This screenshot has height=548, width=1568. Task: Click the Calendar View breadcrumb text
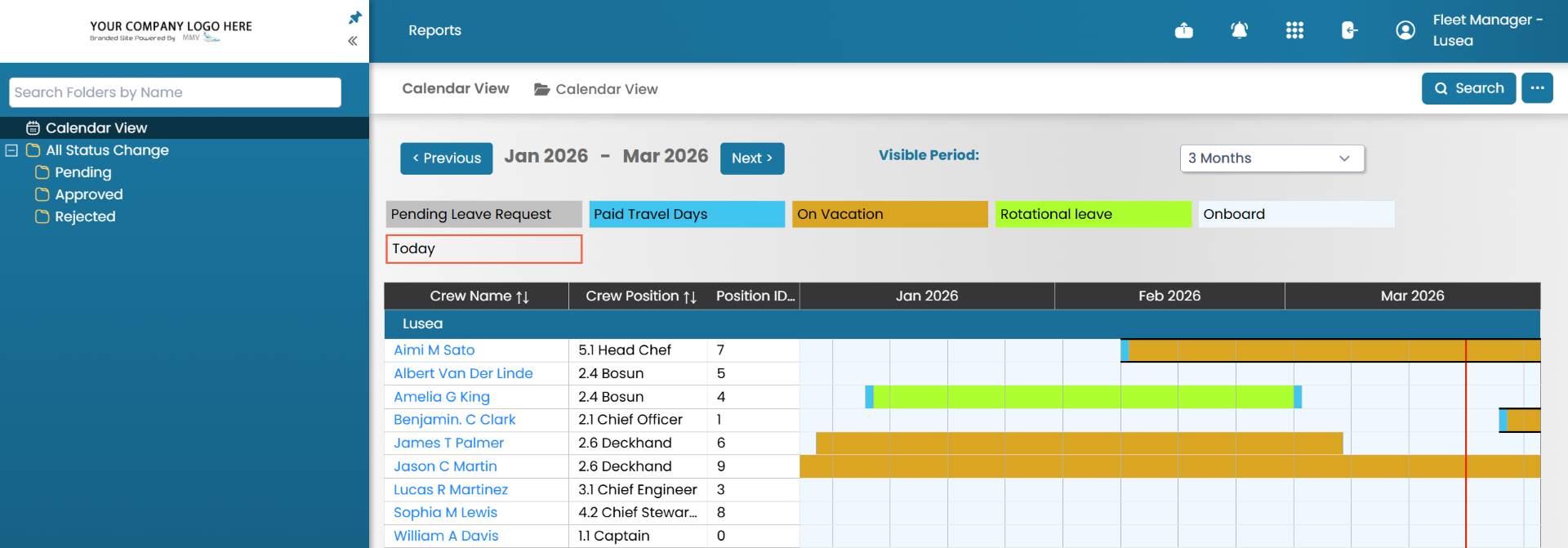click(x=606, y=89)
